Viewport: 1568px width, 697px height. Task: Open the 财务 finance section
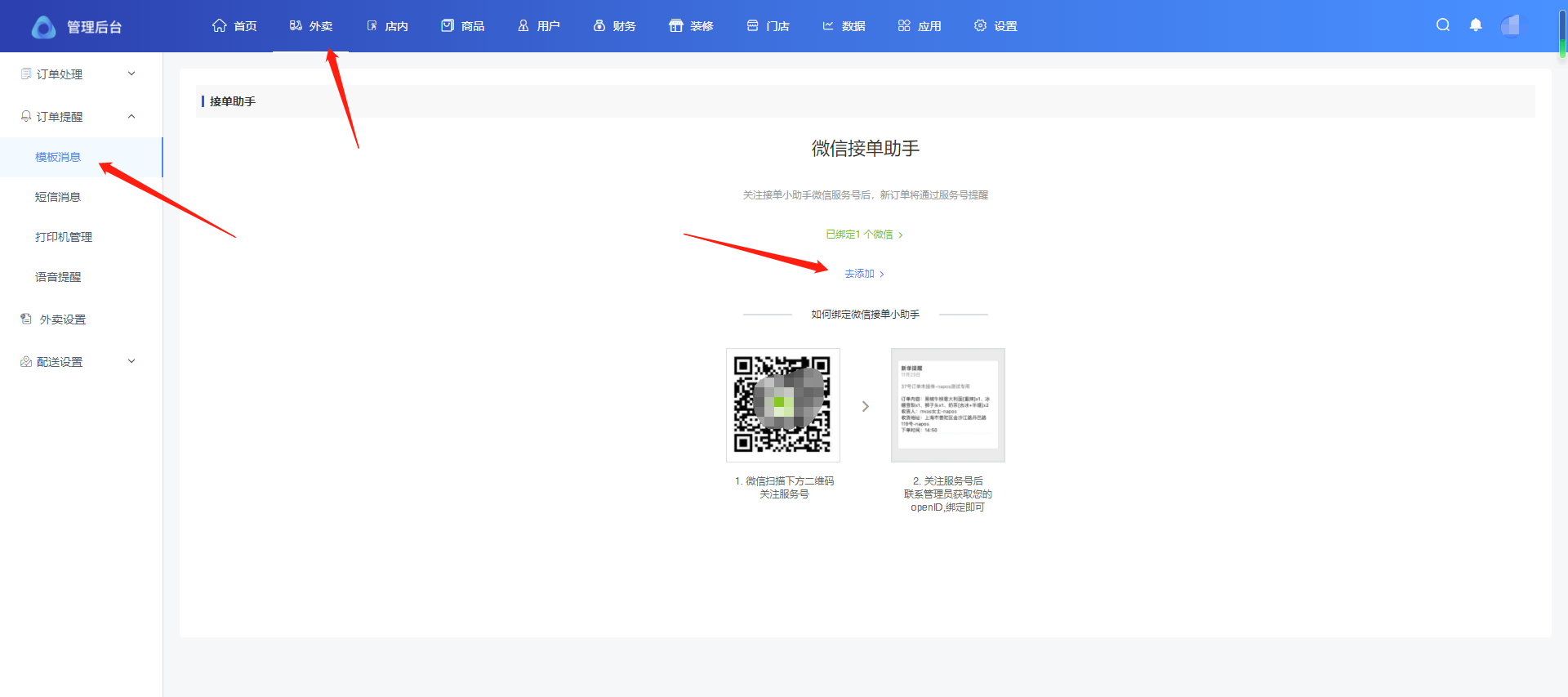[615, 26]
